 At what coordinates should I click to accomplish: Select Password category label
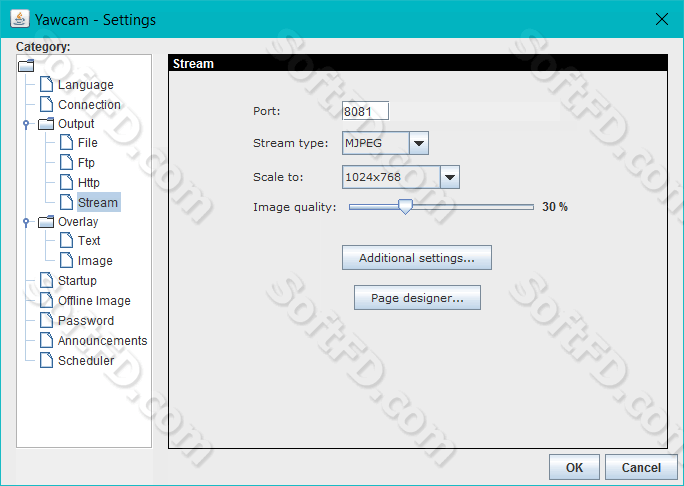86,321
